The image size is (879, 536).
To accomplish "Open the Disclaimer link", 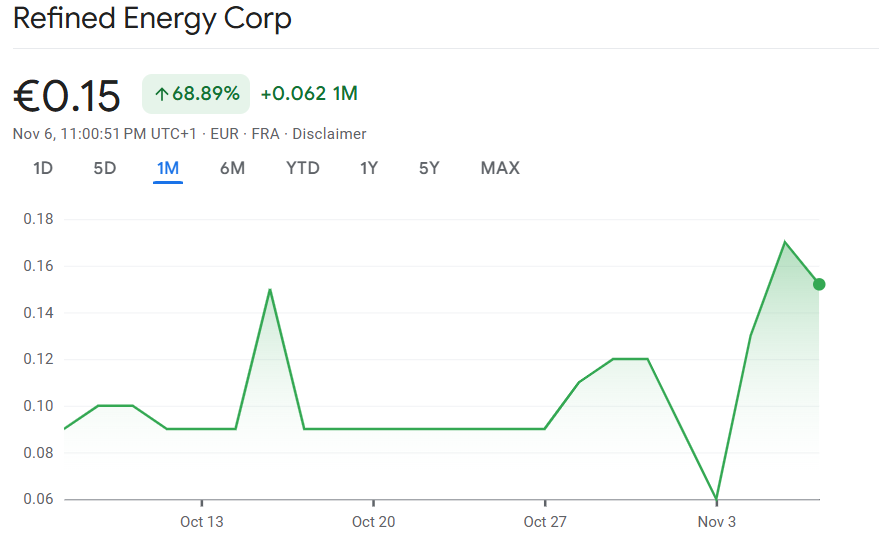I will [x=329, y=134].
